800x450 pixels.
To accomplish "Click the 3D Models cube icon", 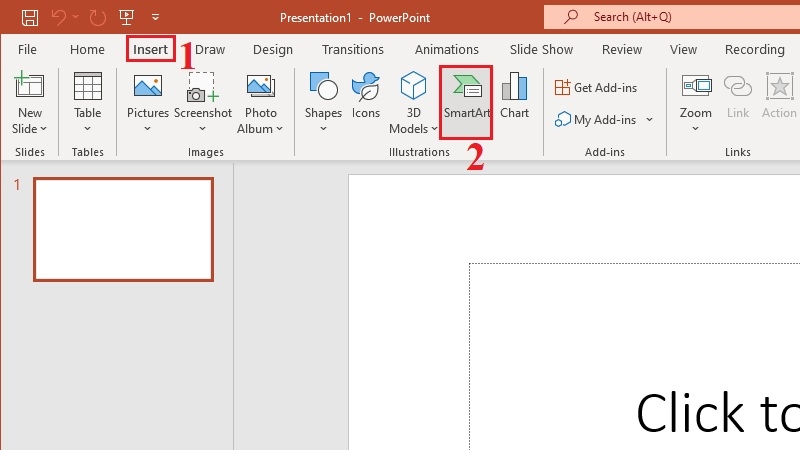I will tap(413, 85).
